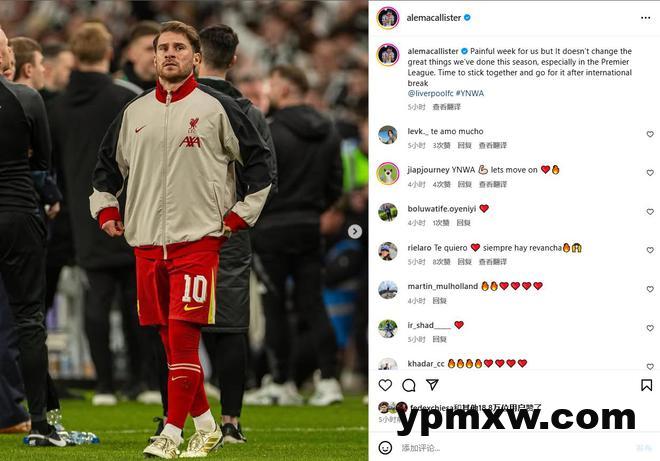View translation of the post caption
Image resolution: width=660 pixels, height=461 pixels.
point(447,107)
